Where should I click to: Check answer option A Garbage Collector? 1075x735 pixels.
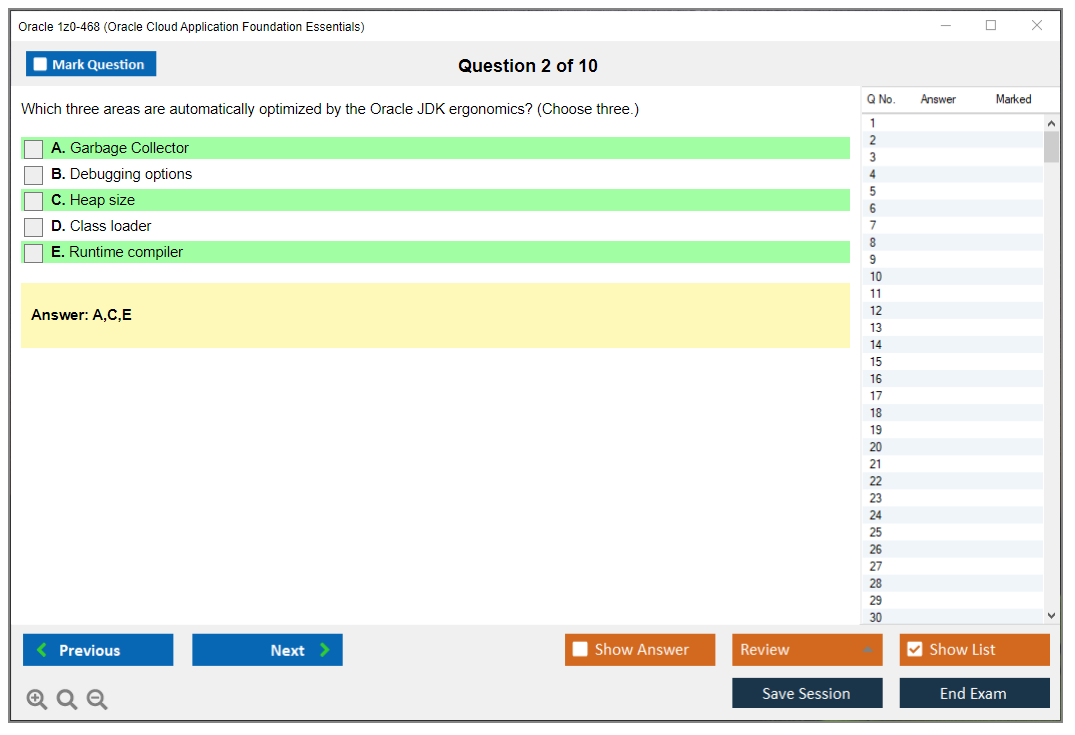click(x=32, y=148)
